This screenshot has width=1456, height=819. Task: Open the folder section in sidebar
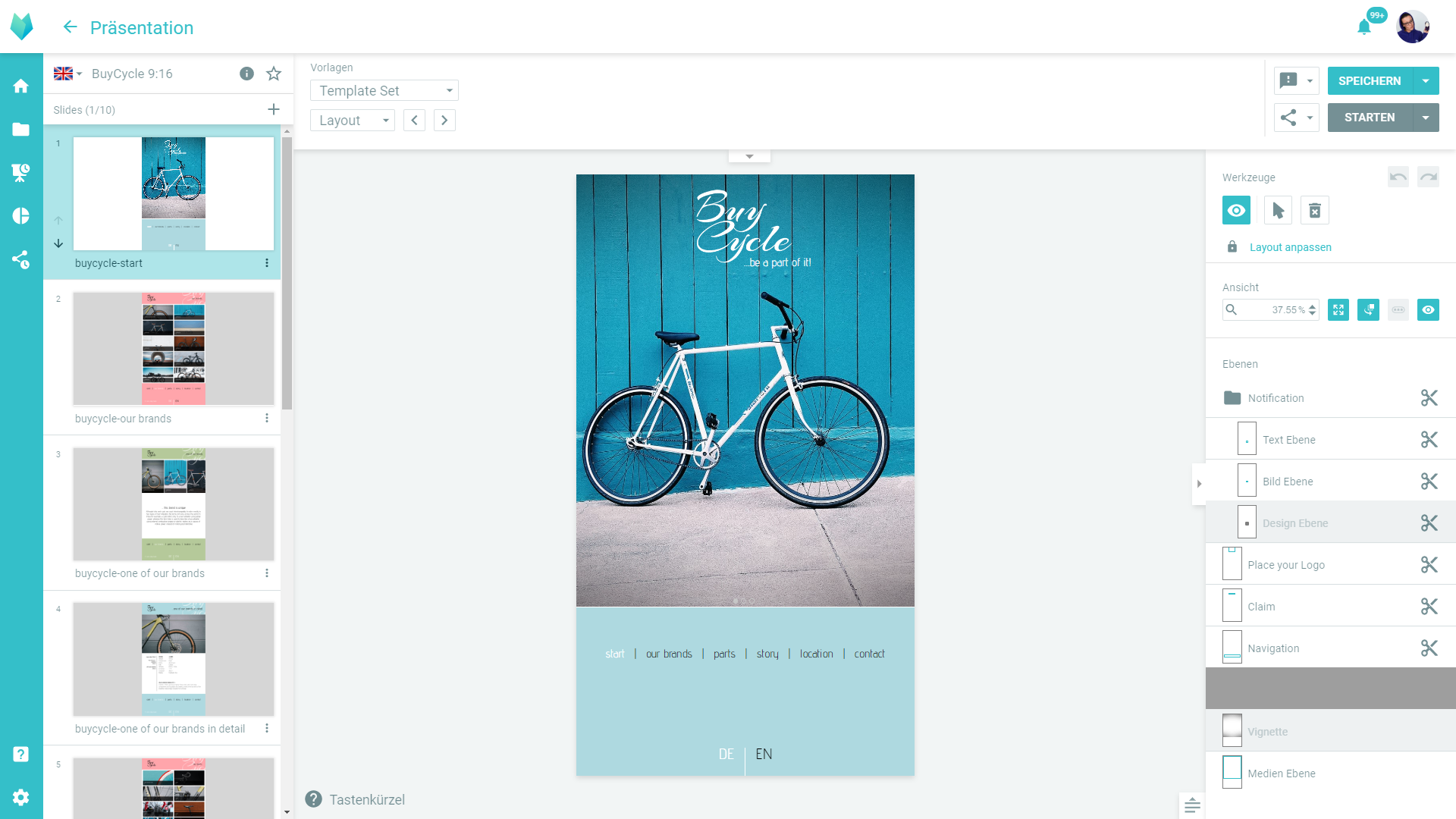pos(21,130)
